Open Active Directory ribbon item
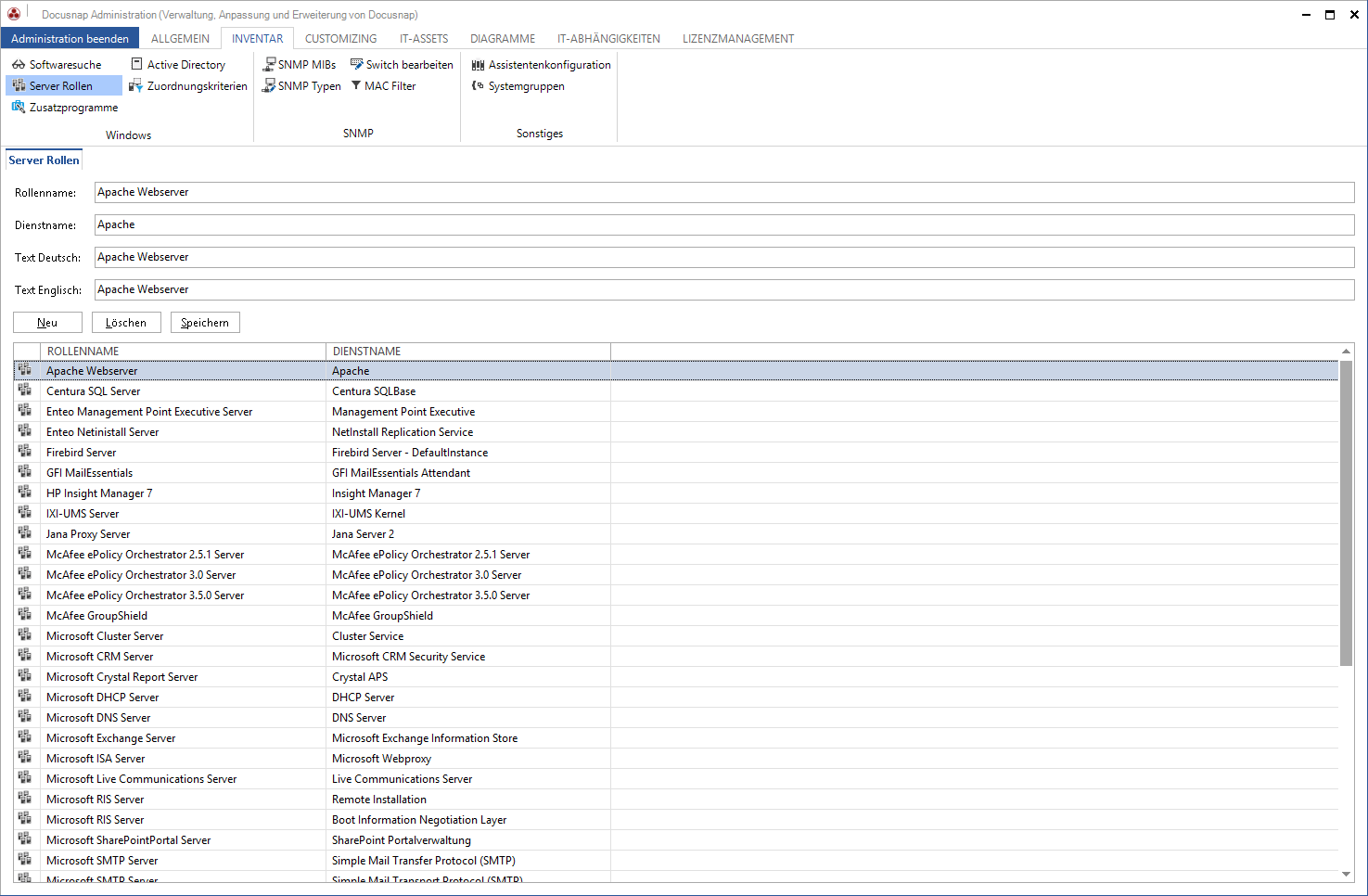1368x896 pixels. point(178,65)
